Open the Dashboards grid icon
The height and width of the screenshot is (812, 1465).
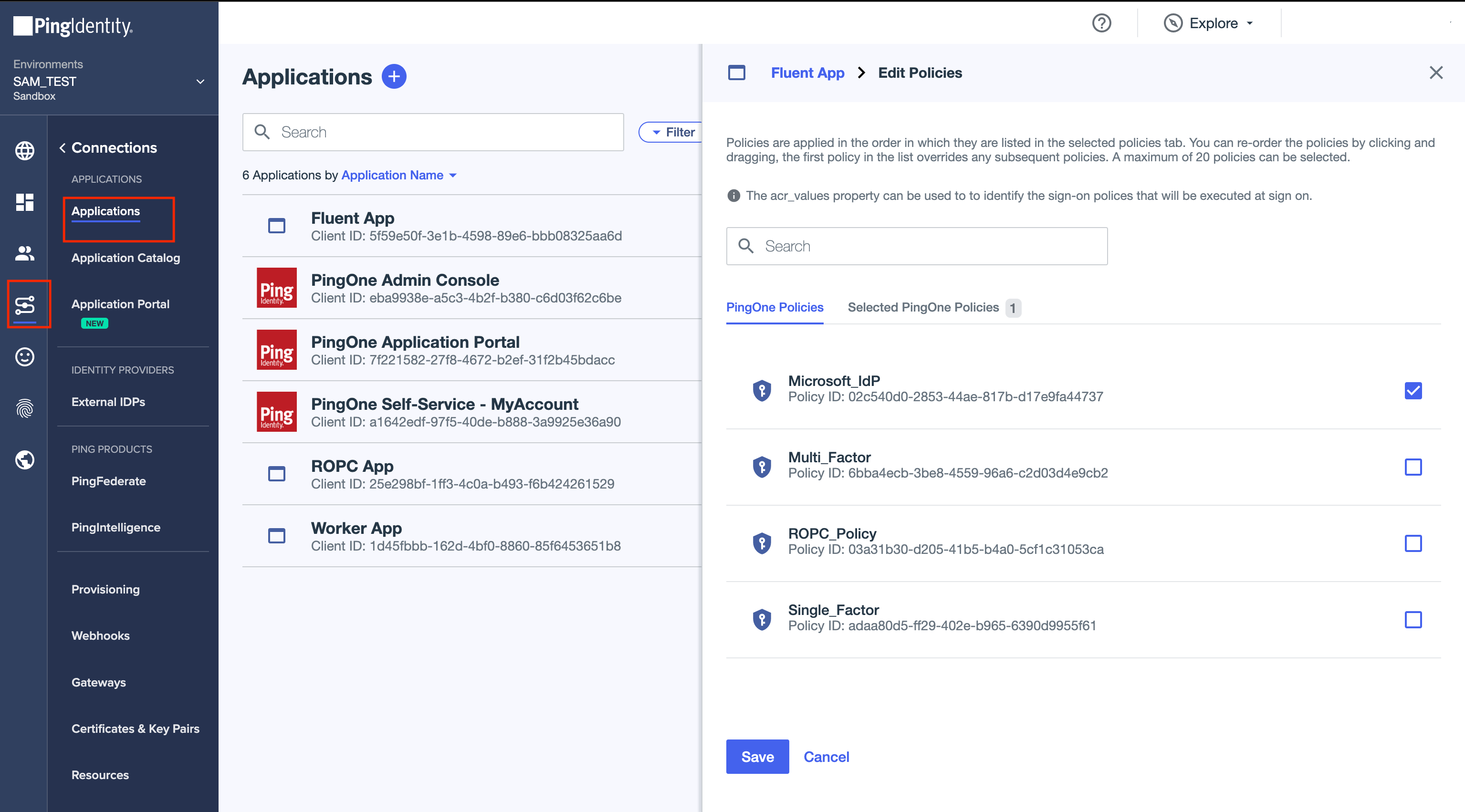pyautogui.click(x=24, y=202)
